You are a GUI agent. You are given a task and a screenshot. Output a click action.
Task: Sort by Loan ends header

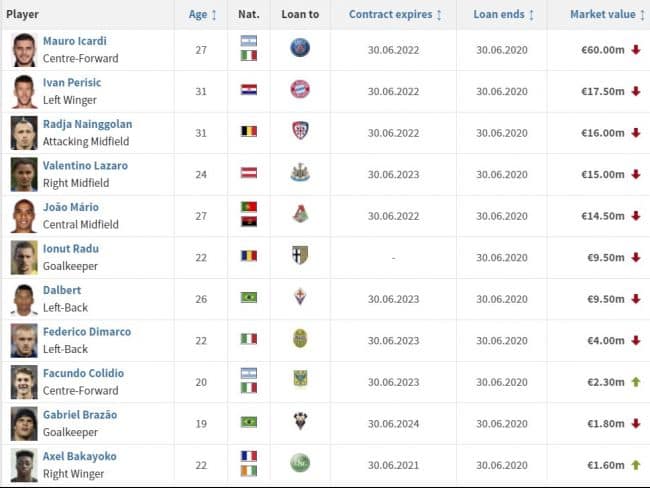503,15
